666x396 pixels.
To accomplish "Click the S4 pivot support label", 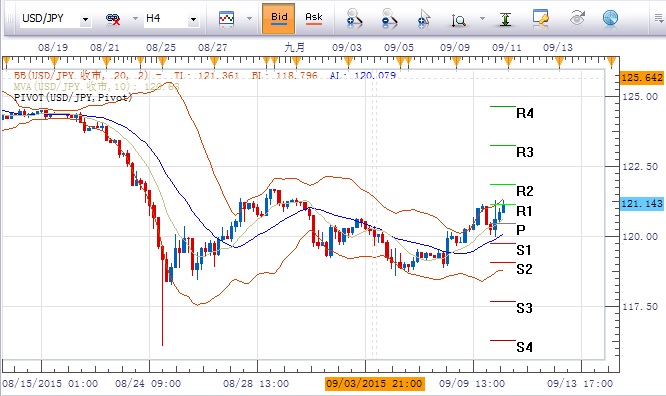I will (x=524, y=347).
